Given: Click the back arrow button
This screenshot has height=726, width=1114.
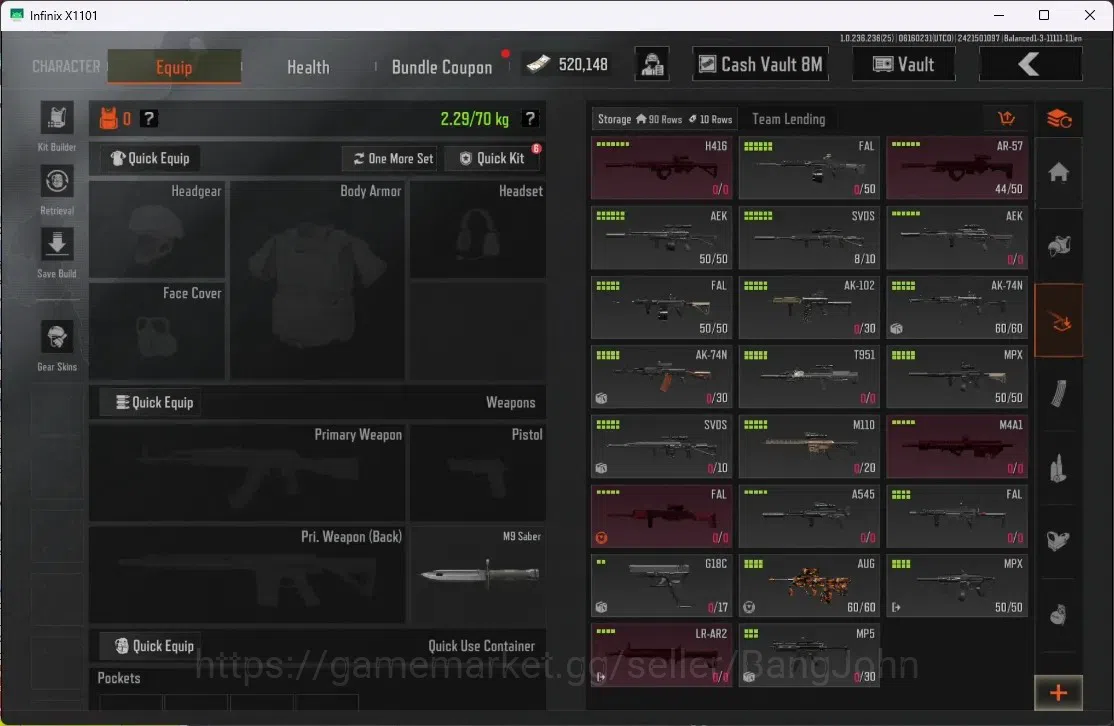Looking at the screenshot, I should point(1030,65).
